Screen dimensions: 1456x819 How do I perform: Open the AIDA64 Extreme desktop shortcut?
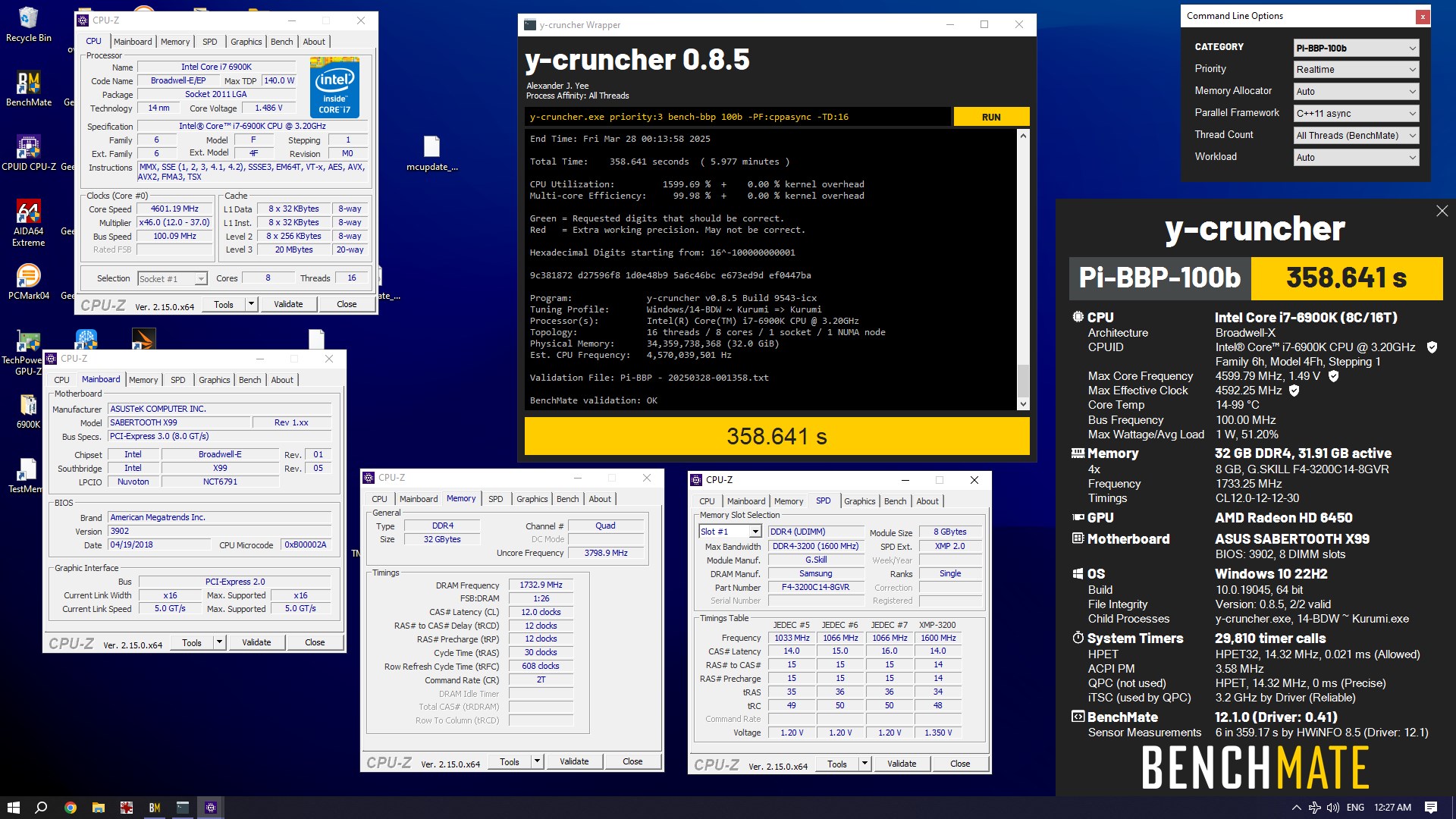click(x=28, y=223)
